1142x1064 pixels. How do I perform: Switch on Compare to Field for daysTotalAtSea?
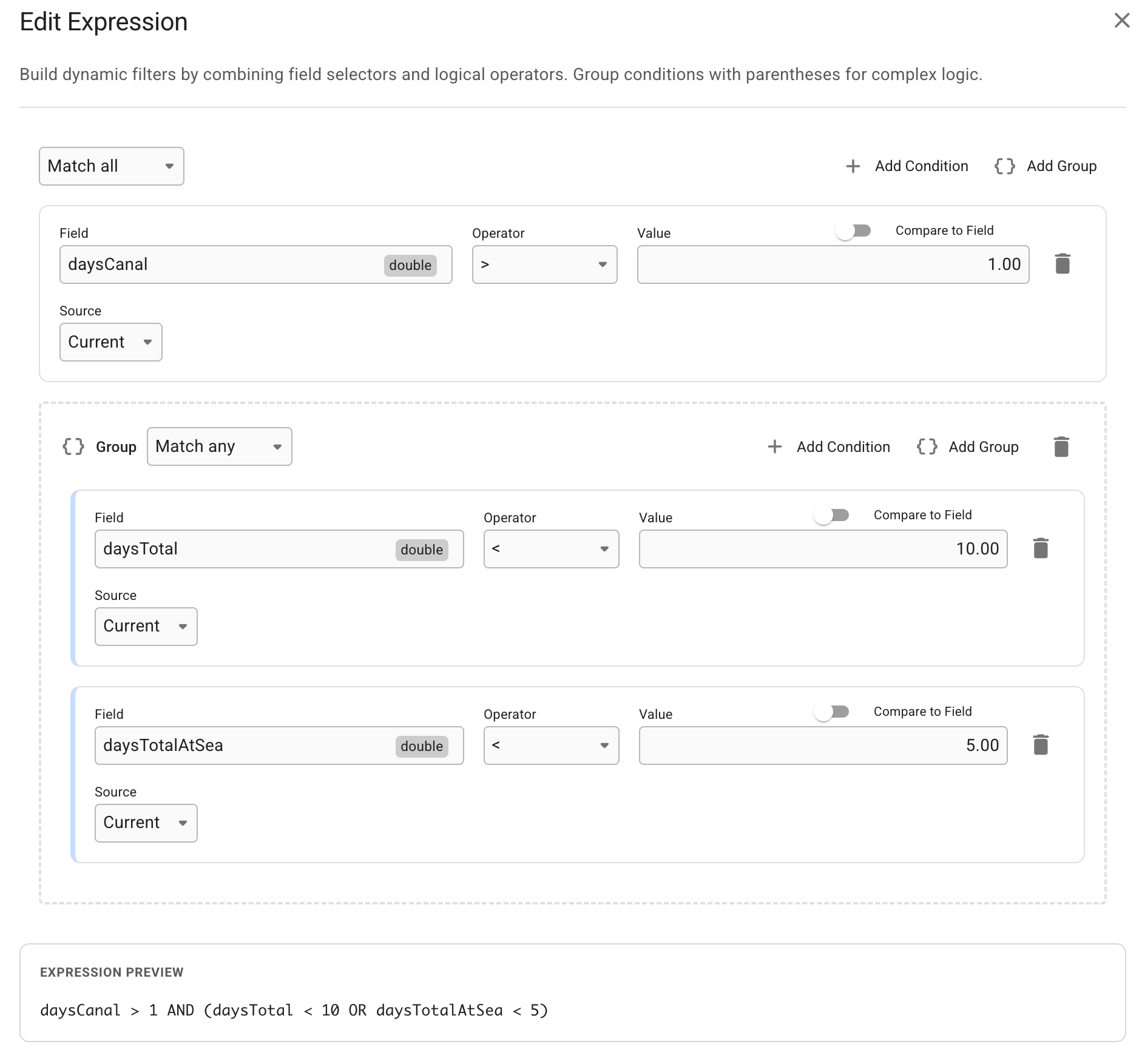pos(831,712)
